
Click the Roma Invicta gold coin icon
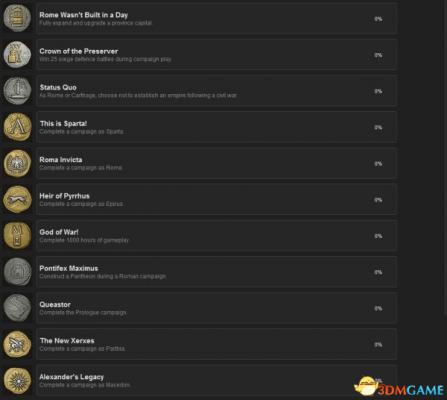pyautogui.click(x=17, y=163)
